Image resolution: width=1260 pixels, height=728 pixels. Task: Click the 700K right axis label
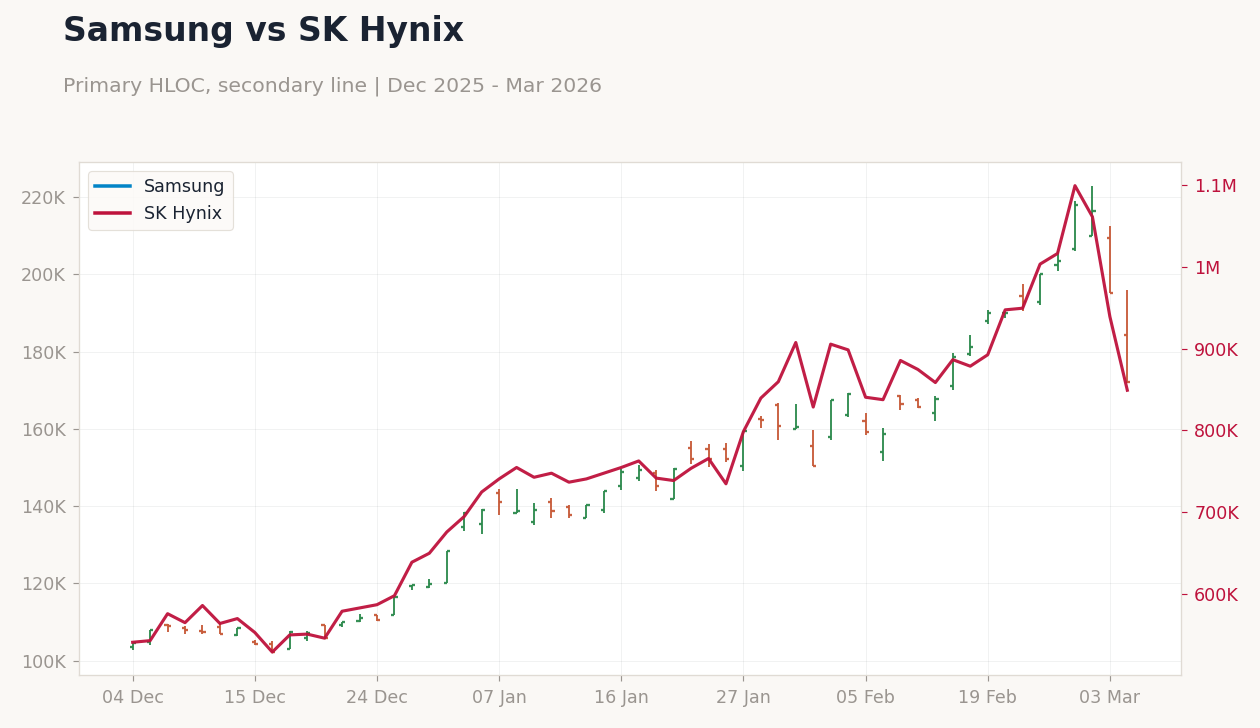(x=1216, y=513)
